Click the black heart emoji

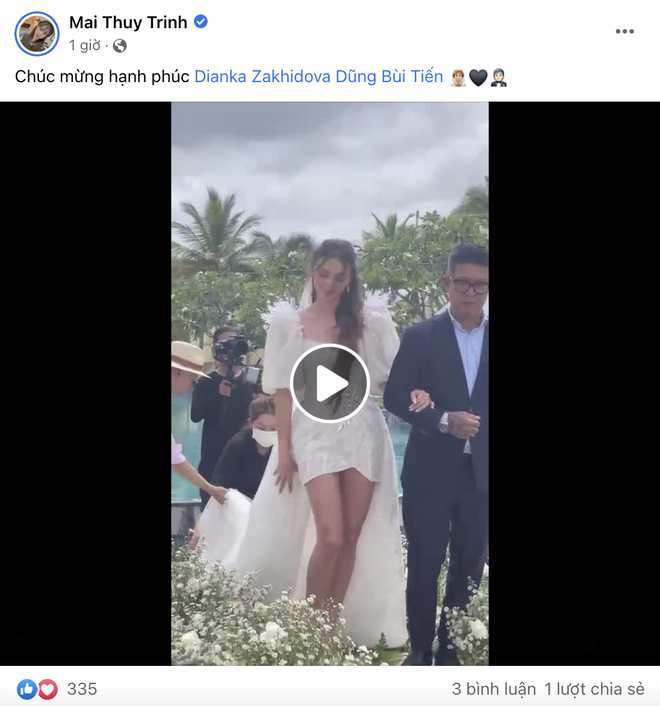(478, 77)
